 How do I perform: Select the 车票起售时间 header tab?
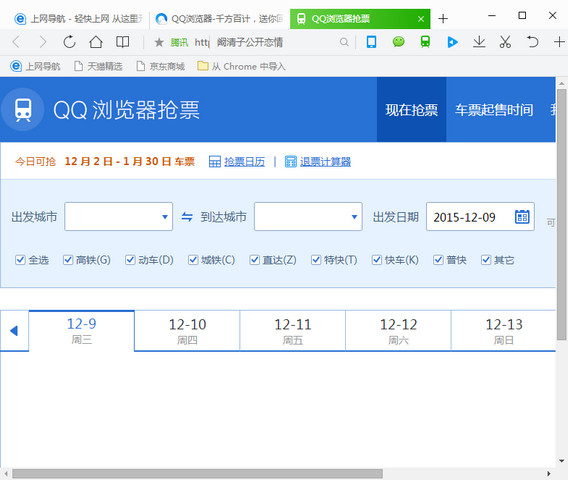494,109
